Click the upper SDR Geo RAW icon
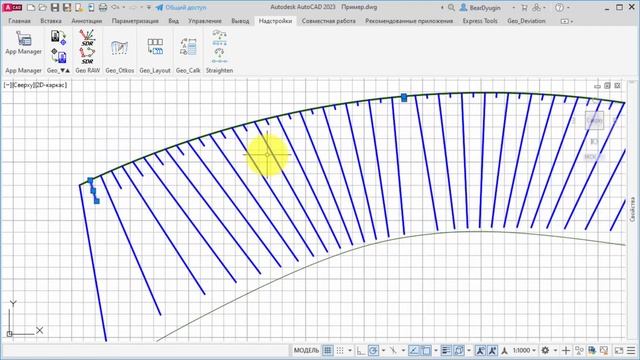The width and height of the screenshot is (640, 360). pyautogui.click(x=87, y=37)
